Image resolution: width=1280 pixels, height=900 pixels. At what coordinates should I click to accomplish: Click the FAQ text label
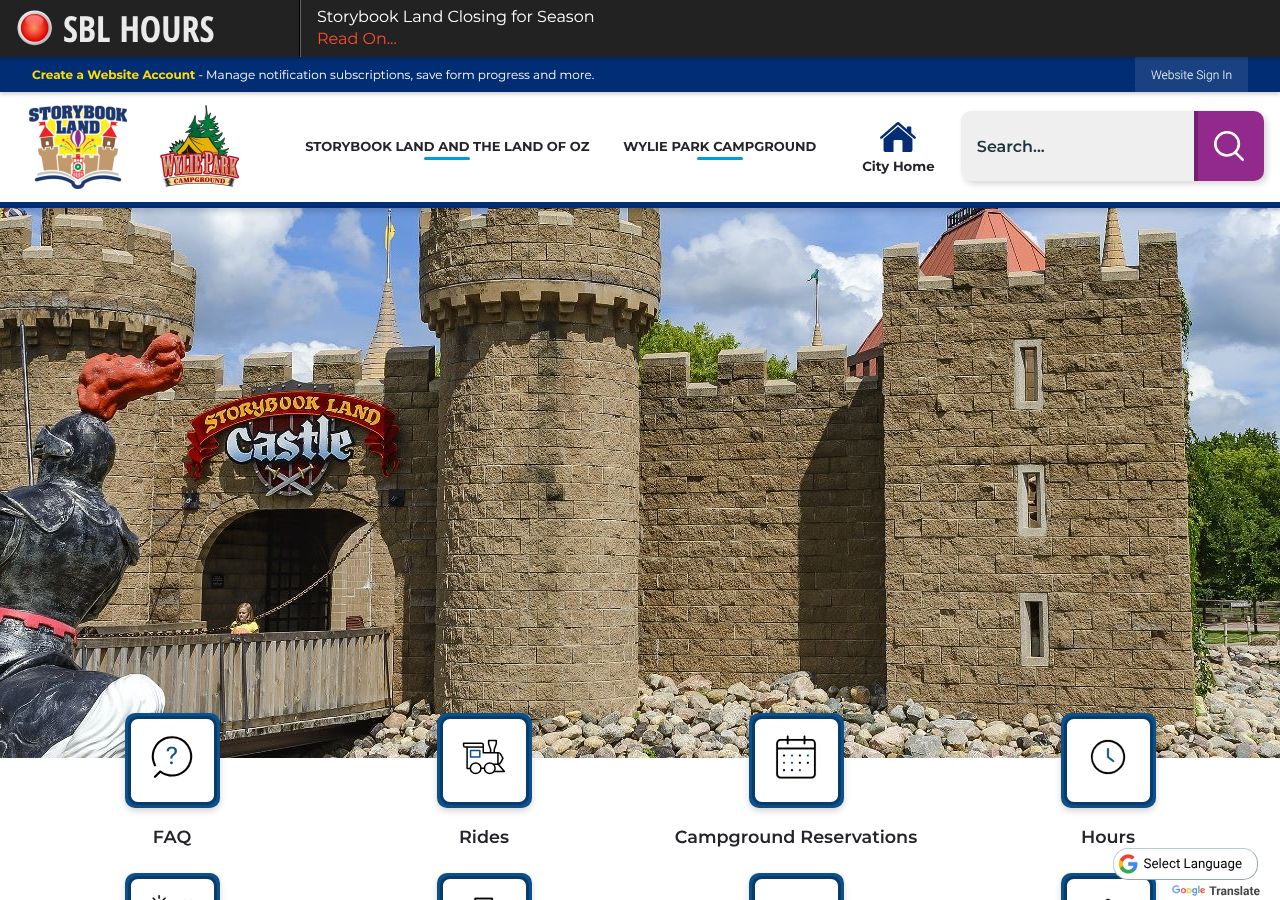point(172,837)
